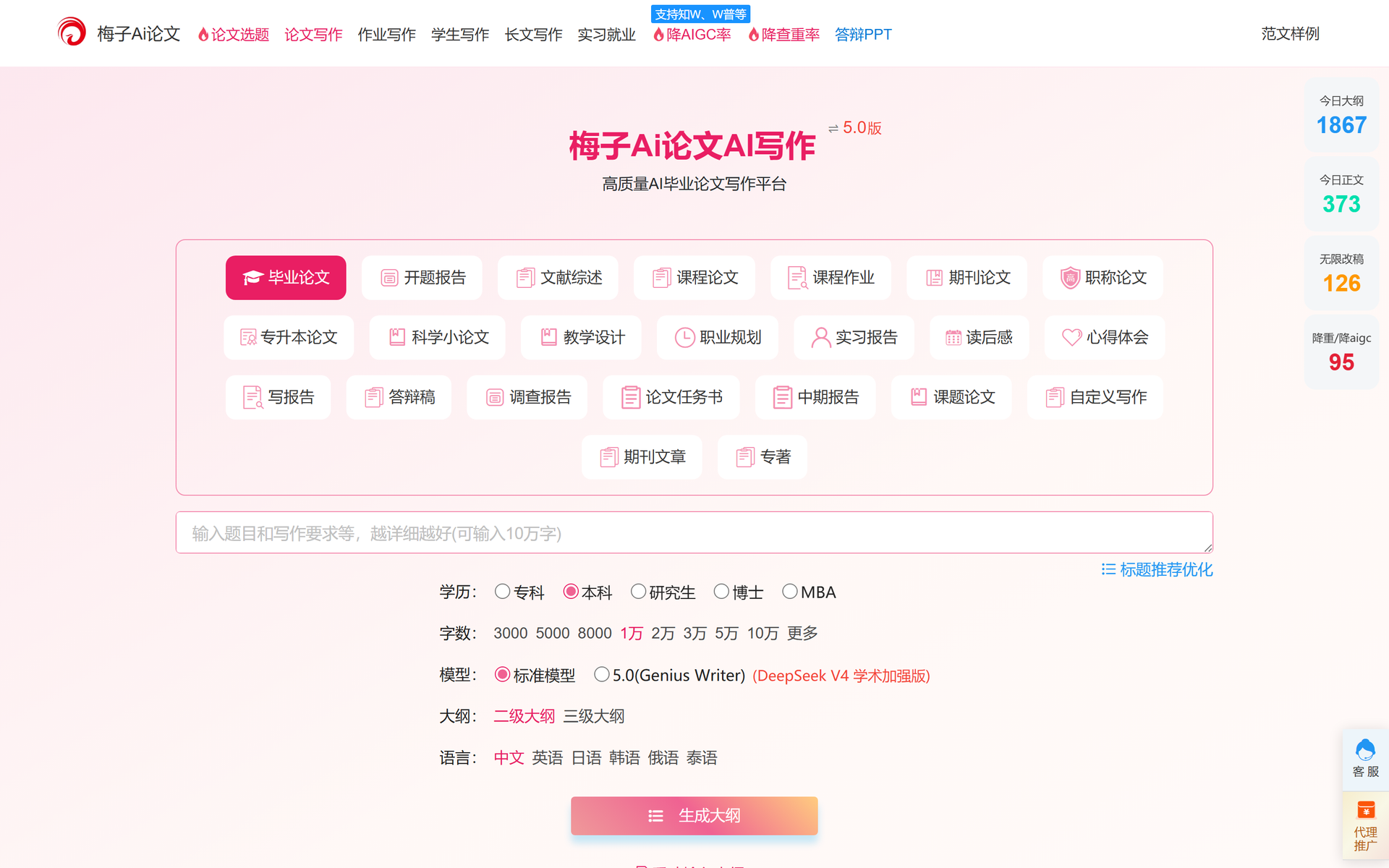Choose the 文献综述 document type
The height and width of the screenshot is (868, 1389).
(558, 278)
